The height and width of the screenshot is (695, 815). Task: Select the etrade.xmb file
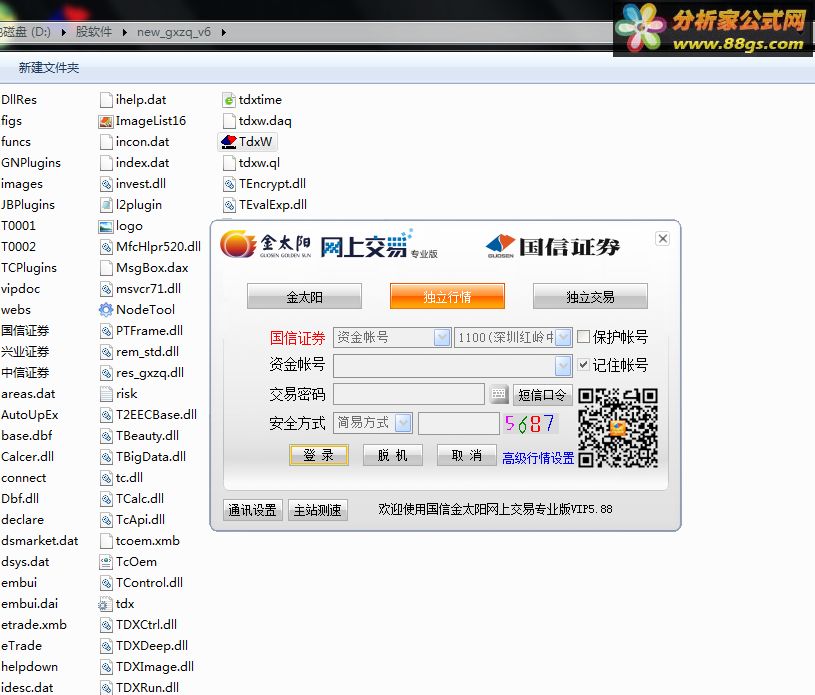click(x=34, y=625)
